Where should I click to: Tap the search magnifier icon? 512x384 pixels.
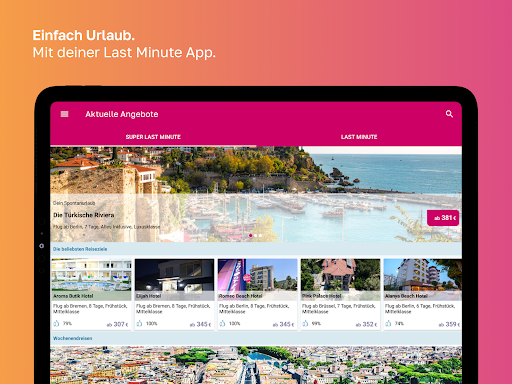click(x=449, y=114)
